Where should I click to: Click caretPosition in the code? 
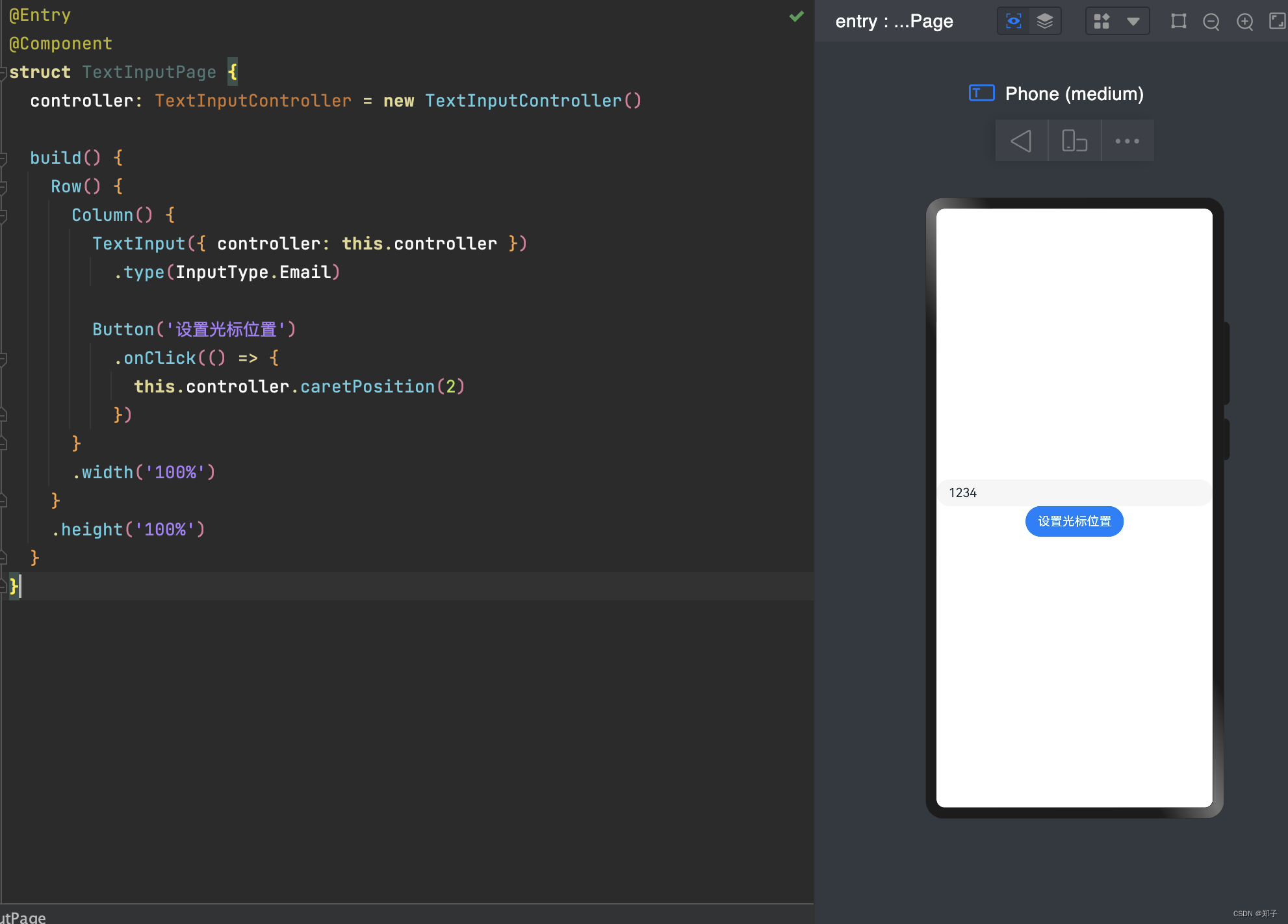pos(367,387)
